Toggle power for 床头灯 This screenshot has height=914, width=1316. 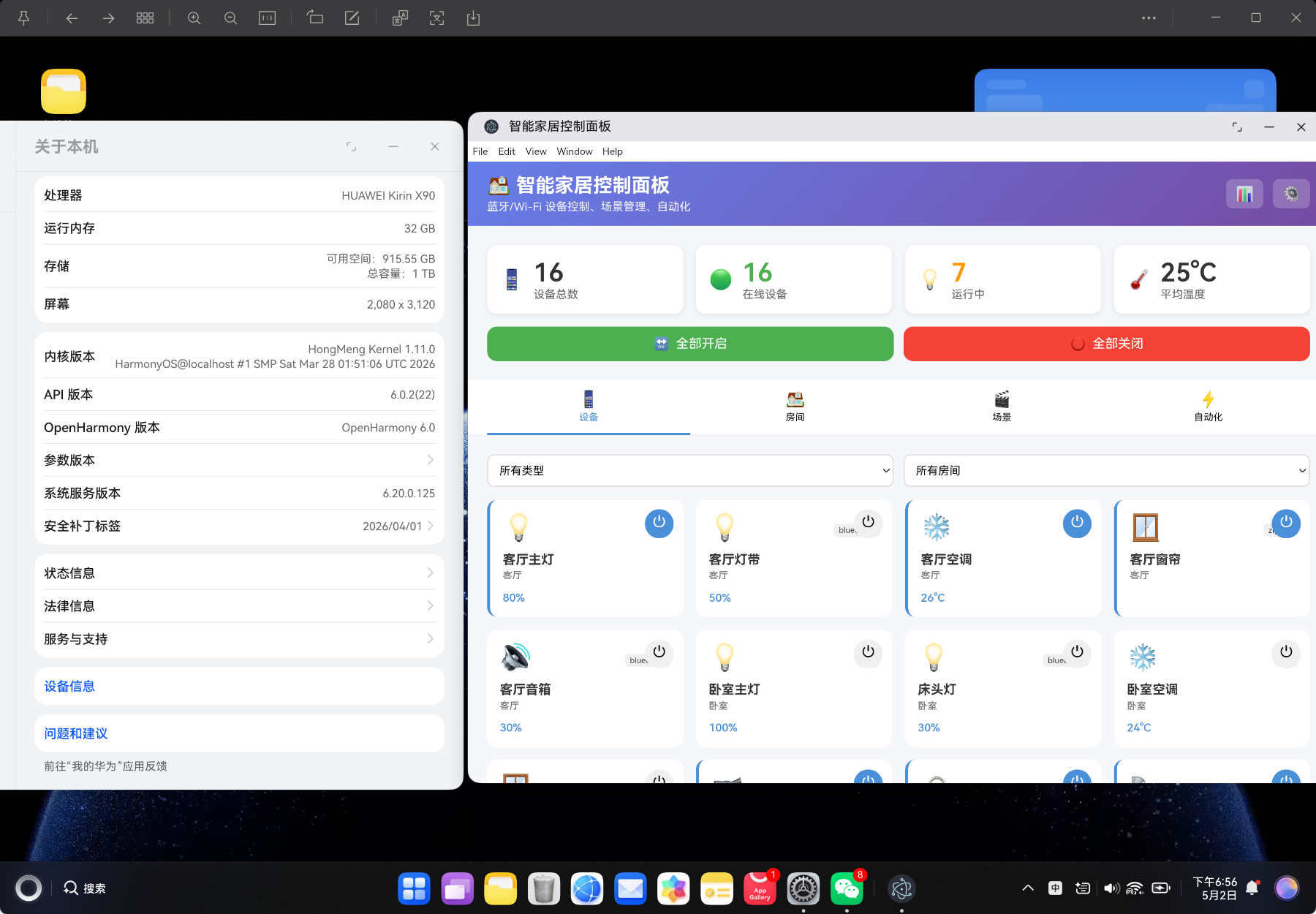coord(1077,652)
